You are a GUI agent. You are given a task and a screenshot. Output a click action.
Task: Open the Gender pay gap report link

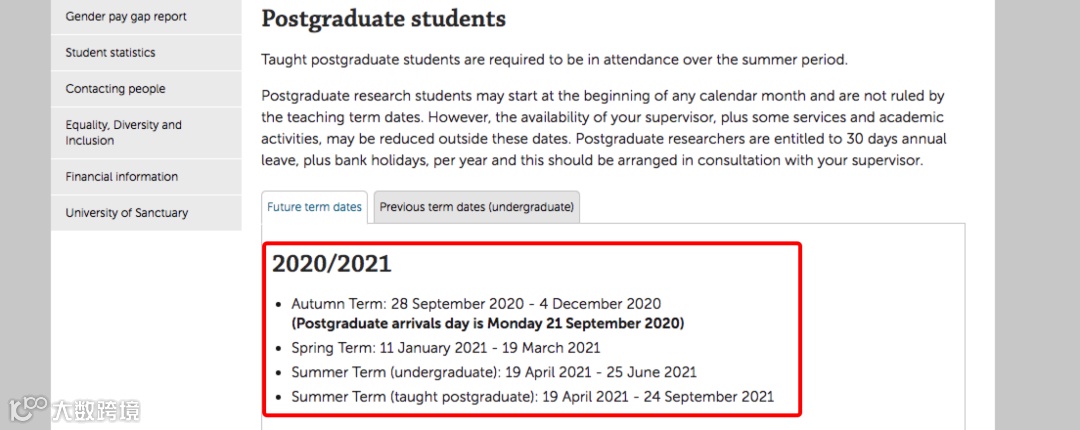tap(126, 17)
